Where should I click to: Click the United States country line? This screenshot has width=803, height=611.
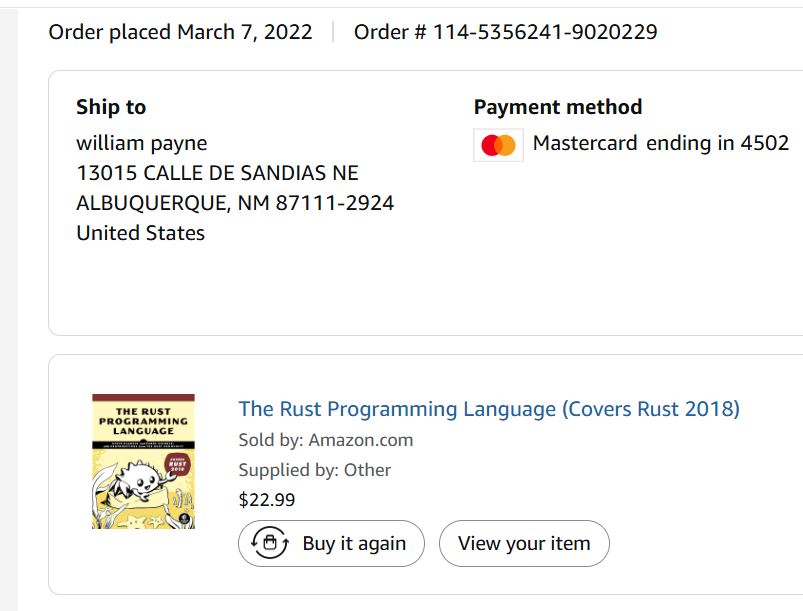pyautogui.click(x=140, y=233)
